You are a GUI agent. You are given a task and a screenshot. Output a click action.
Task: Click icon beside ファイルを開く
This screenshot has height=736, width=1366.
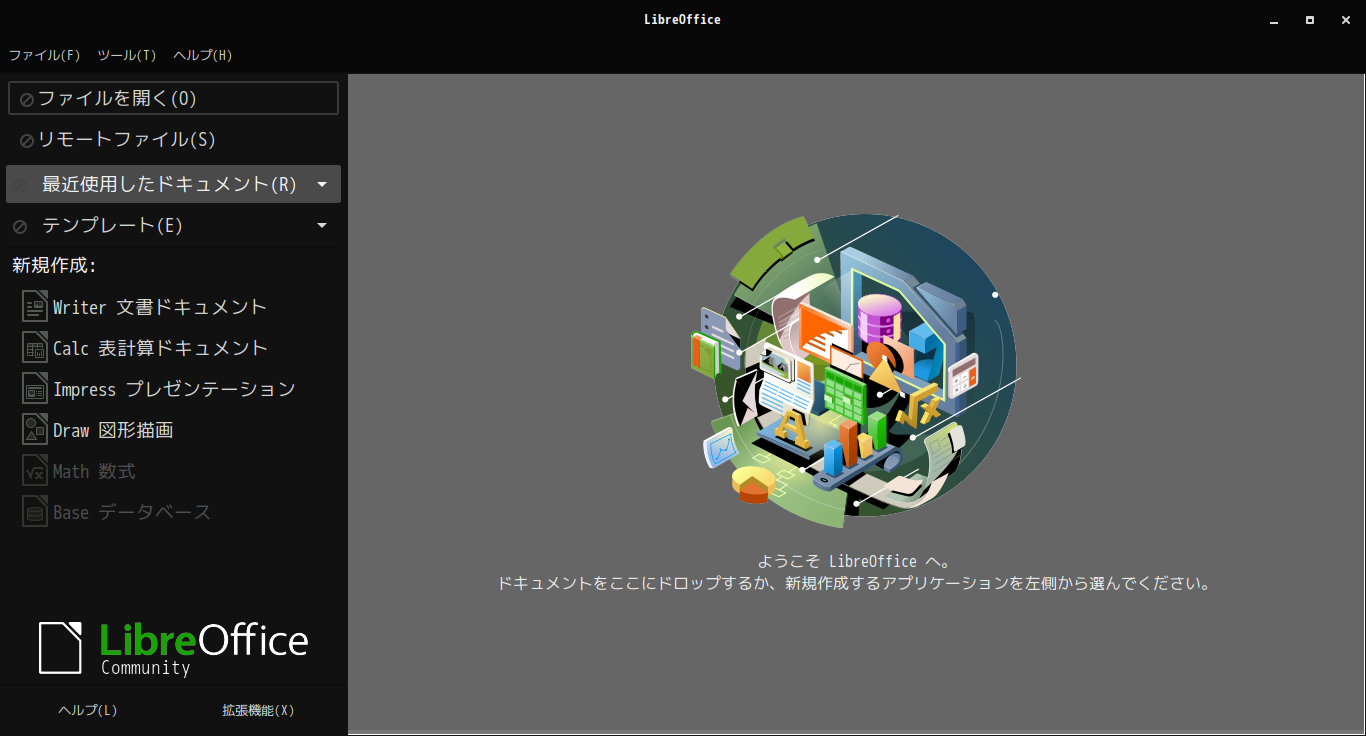pos(27,99)
